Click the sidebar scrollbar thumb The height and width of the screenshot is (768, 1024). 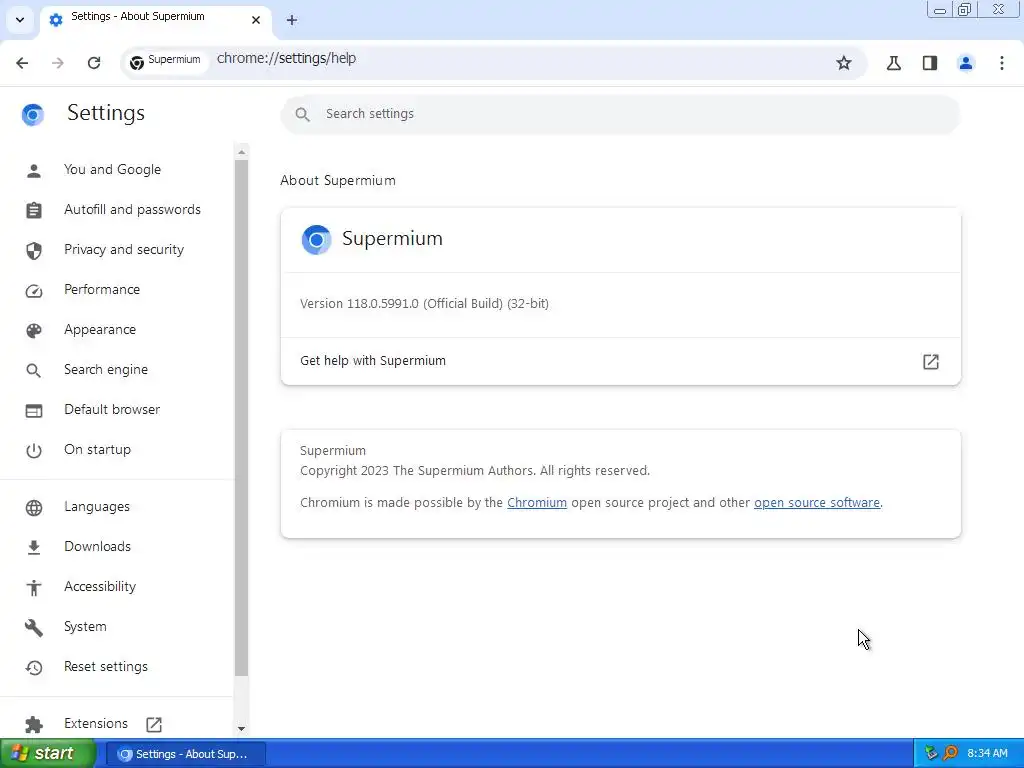pos(242,418)
